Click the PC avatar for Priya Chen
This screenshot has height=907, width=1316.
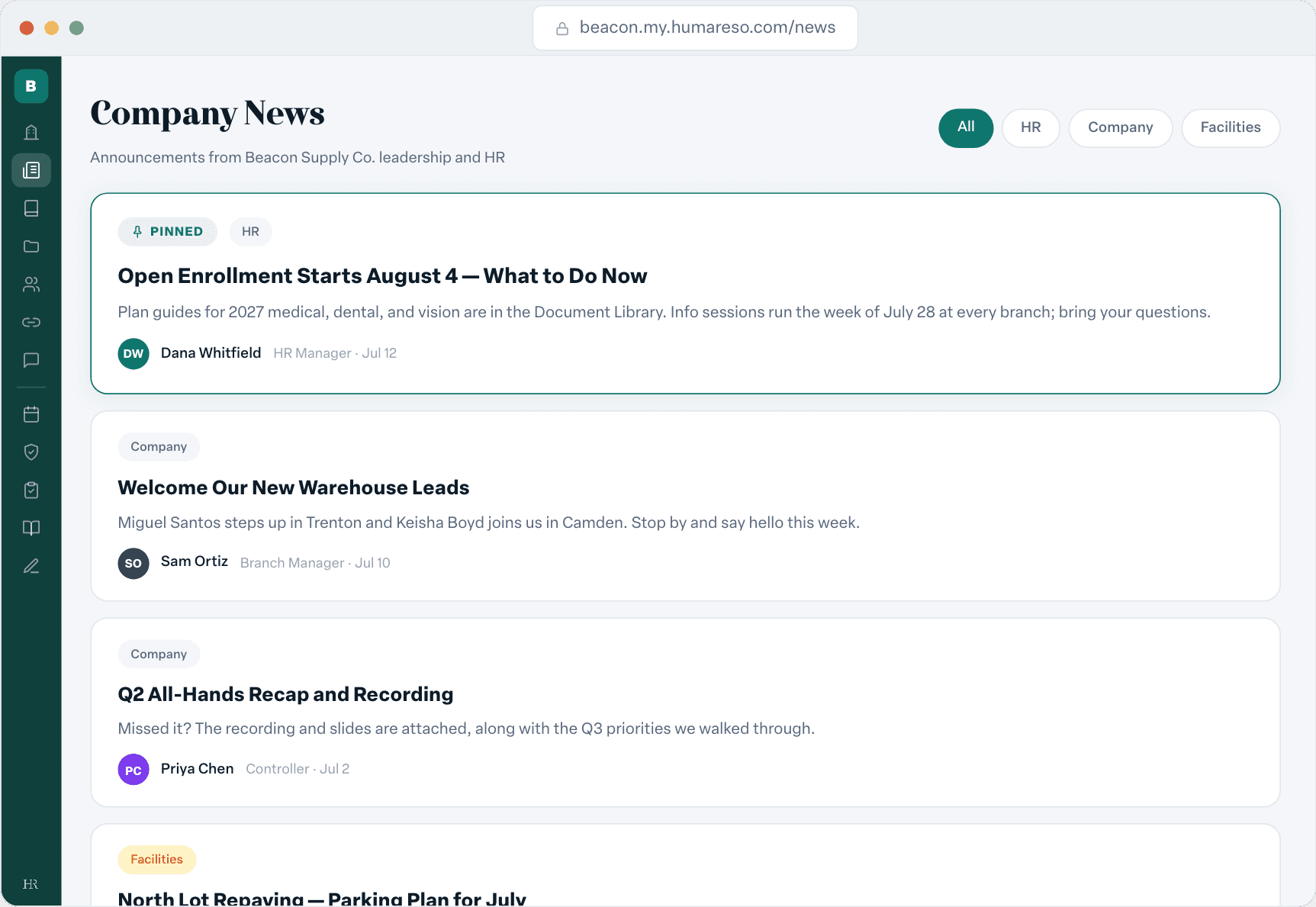click(x=134, y=770)
